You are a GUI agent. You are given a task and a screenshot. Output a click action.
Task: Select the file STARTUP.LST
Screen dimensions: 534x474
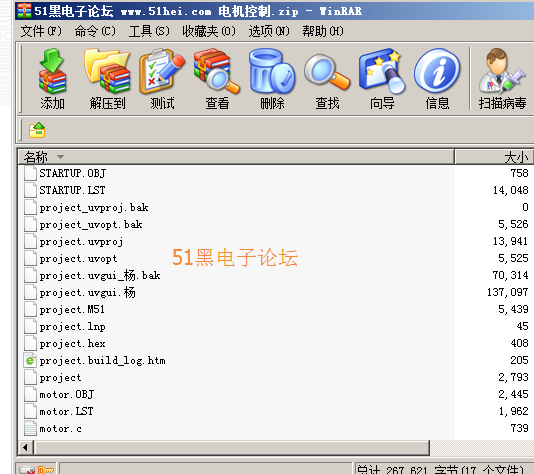[72, 190]
